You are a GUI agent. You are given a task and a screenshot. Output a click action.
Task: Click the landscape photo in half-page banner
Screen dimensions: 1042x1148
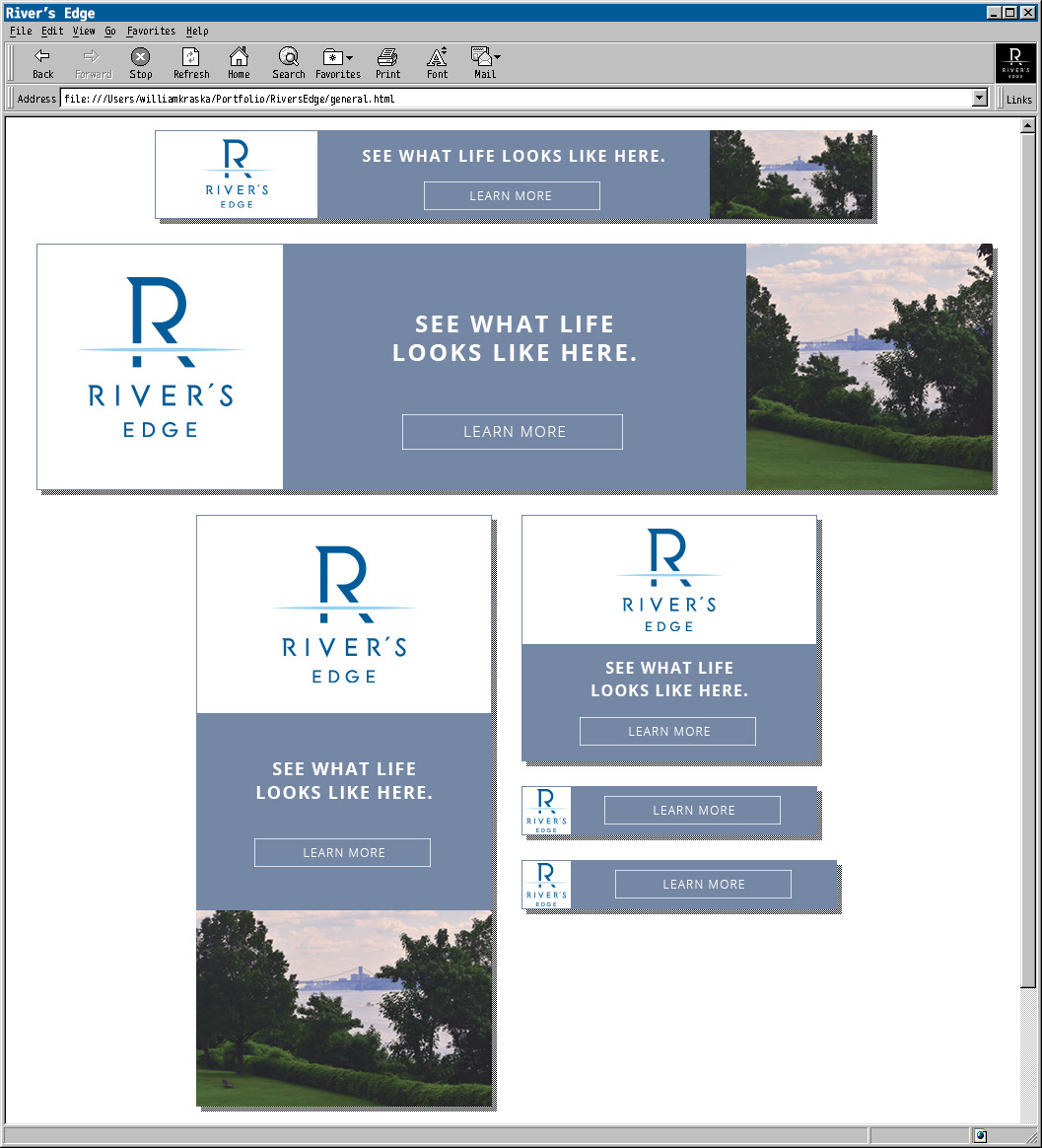344,1008
